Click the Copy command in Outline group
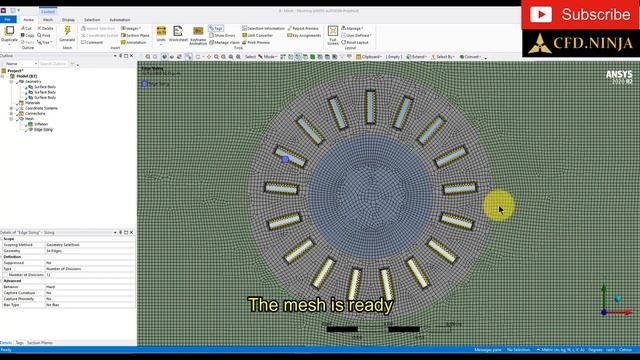The height and width of the screenshot is (360, 640). click(27, 35)
